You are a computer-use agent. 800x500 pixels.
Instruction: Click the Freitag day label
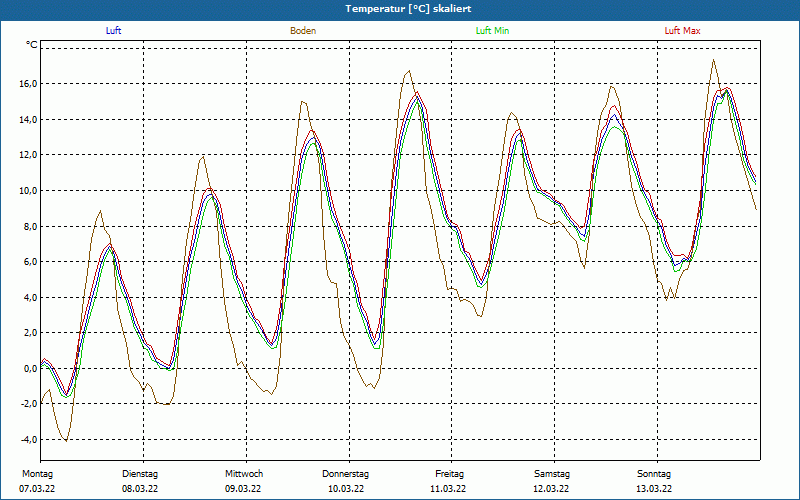coord(449,474)
